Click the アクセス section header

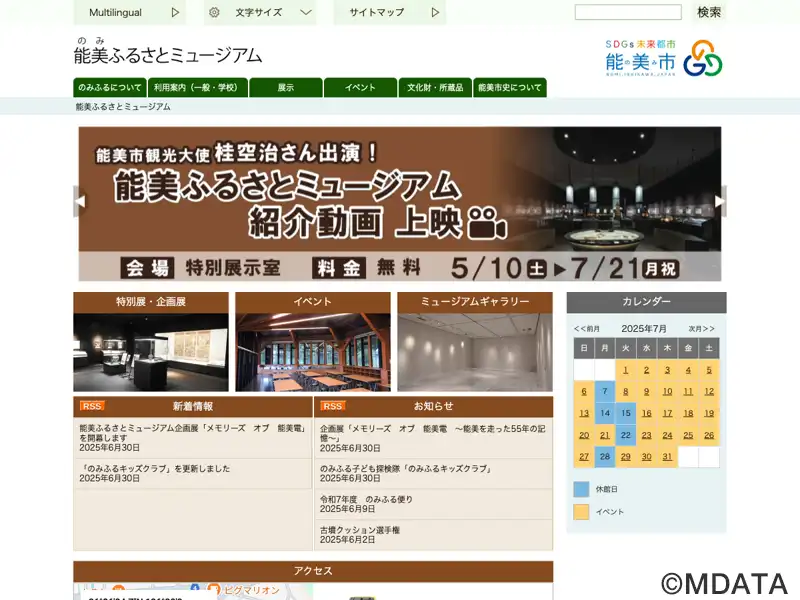(313, 571)
